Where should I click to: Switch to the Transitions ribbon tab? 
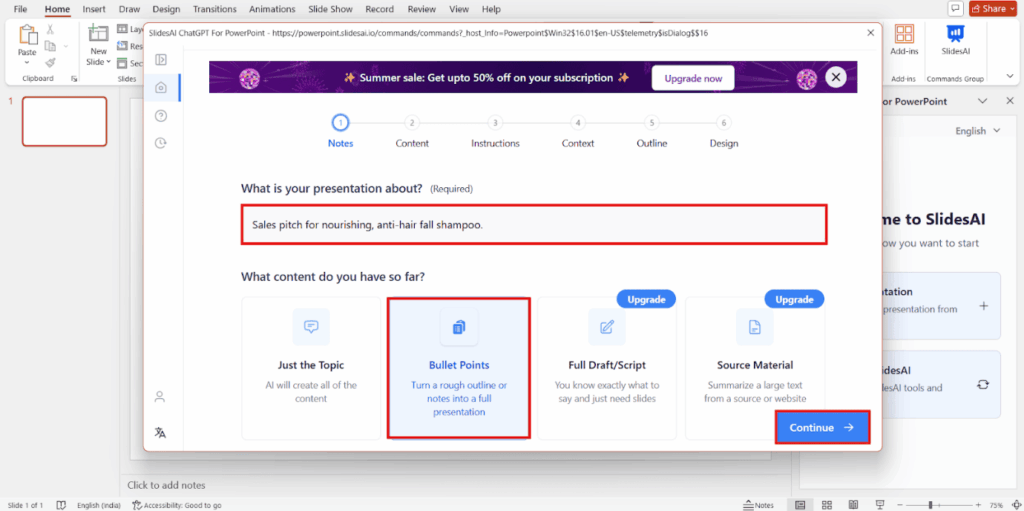coord(214,9)
